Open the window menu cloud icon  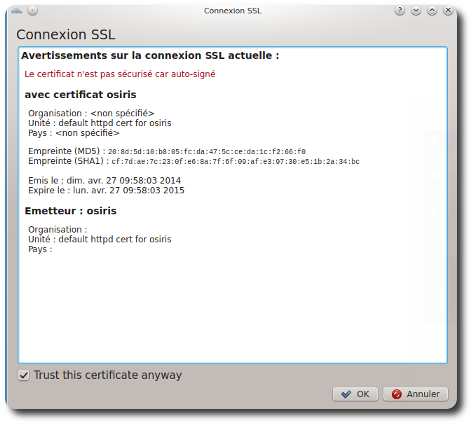[17, 11]
